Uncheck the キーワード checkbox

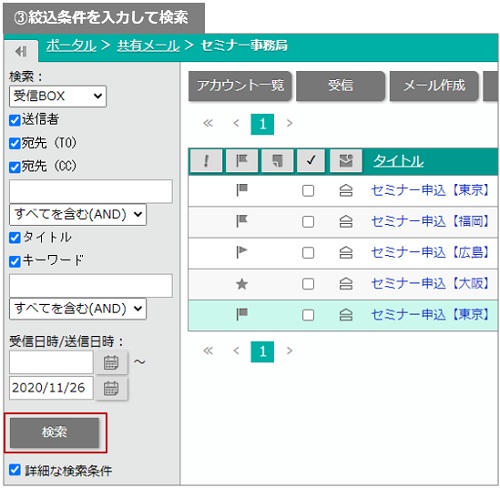click(x=15, y=261)
